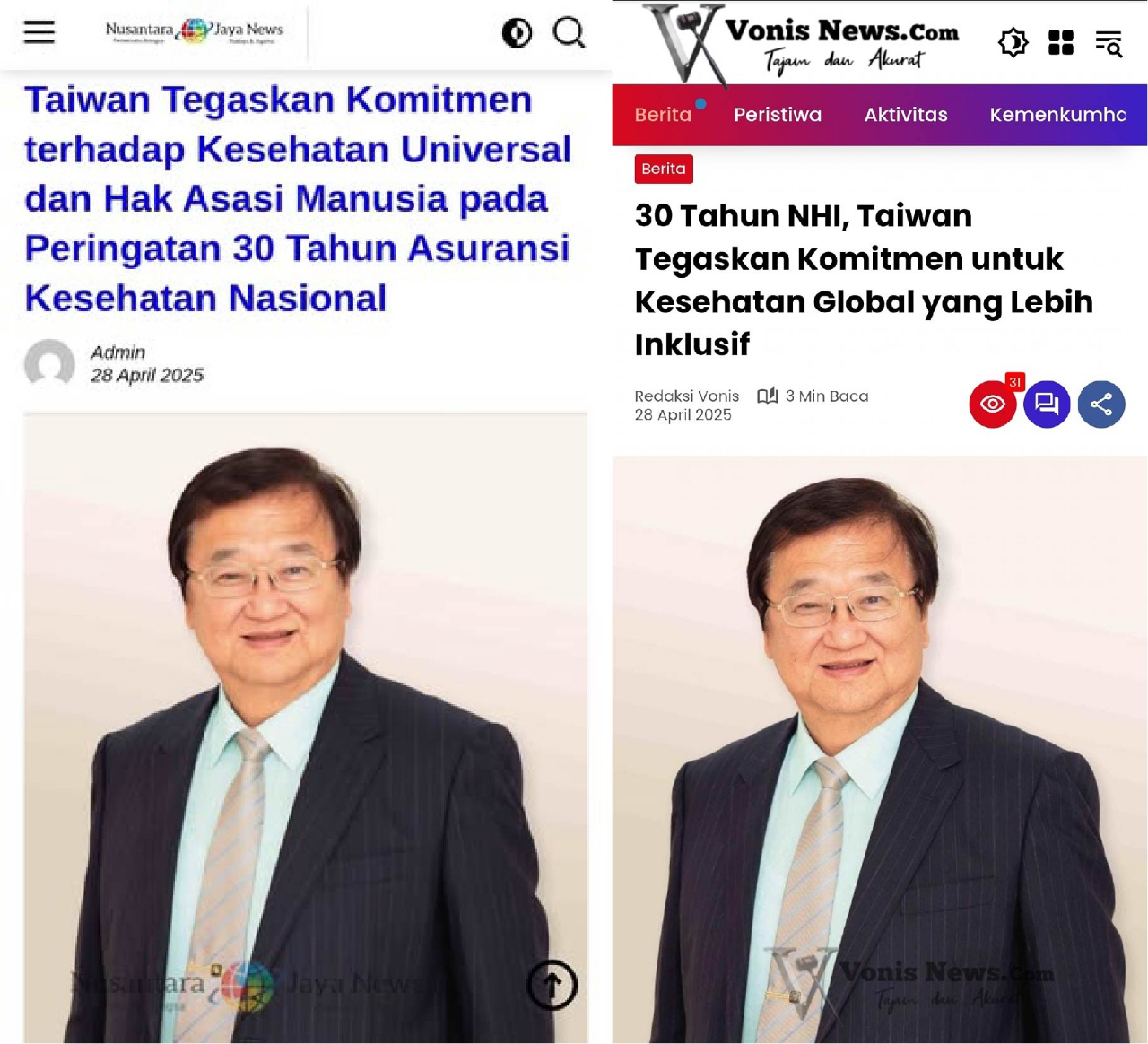Viewport: 1148px width, 1044px height.
Task: Click the Vonis News.Com logo
Action: pyautogui.click(x=802, y=44)
